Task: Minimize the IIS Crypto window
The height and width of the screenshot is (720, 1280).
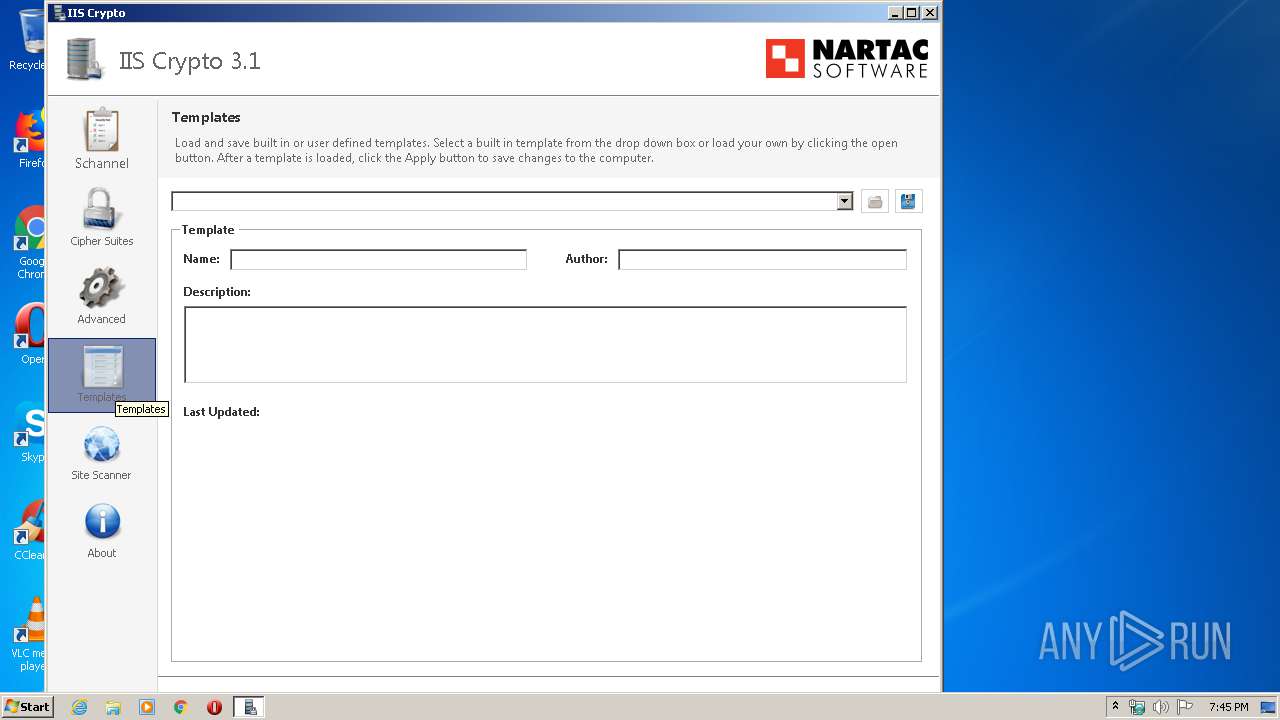Action: click(x=894, y=13)
